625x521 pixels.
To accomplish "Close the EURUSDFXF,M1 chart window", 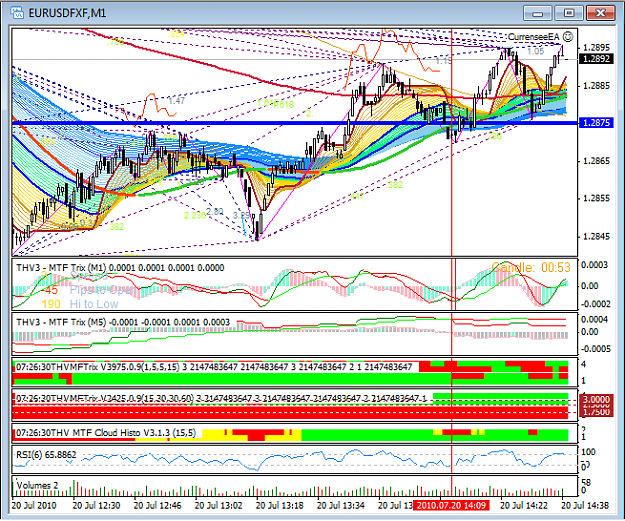I will (600, 13).
